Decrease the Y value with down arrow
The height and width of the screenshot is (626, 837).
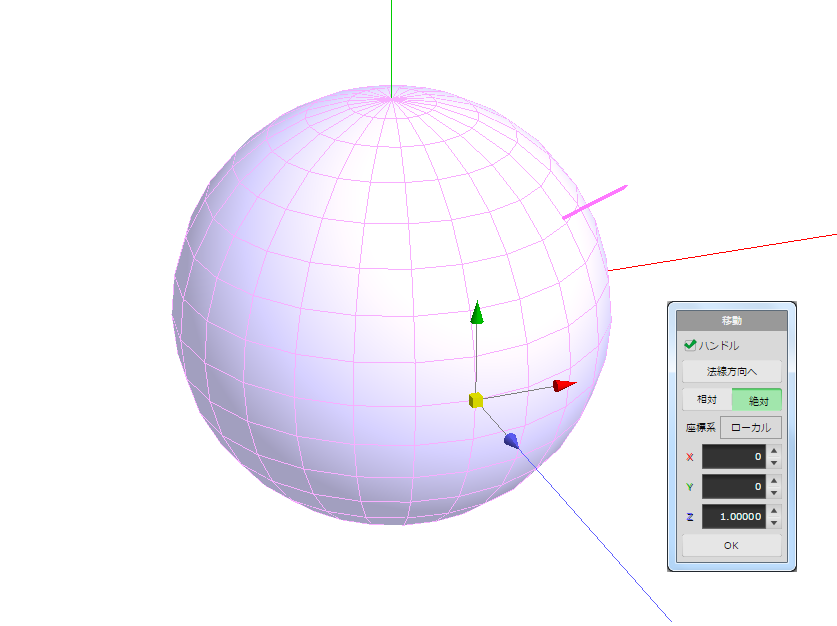click(x=773, y=493)
